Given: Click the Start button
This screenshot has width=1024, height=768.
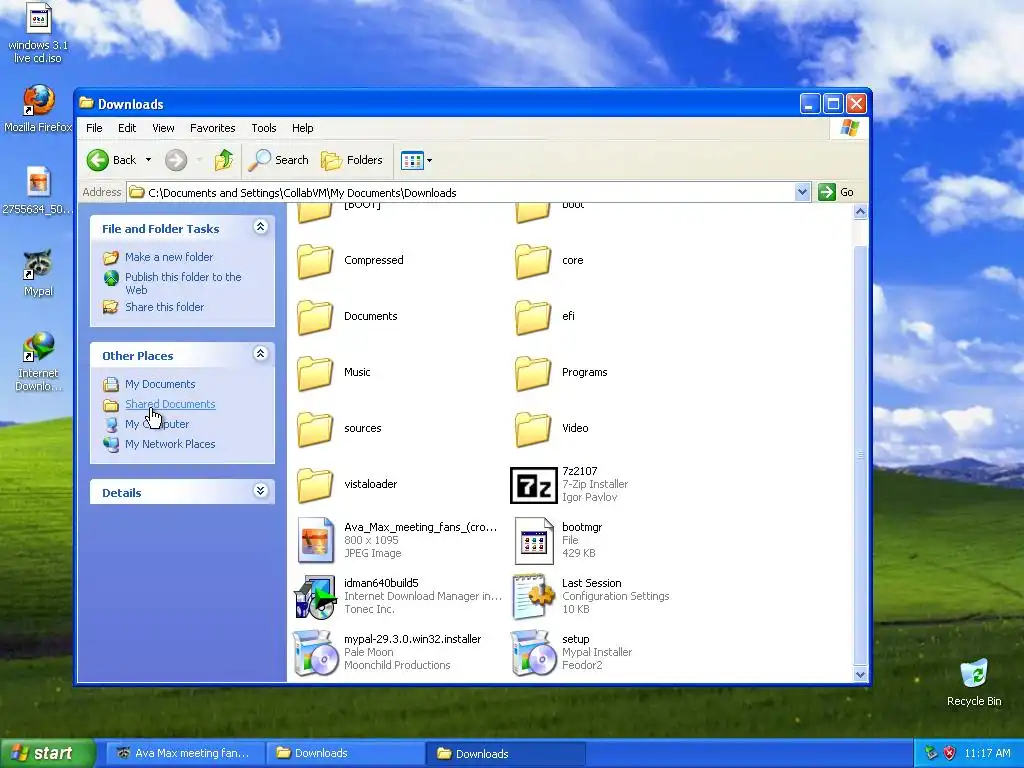Looking at the screenshot, I should (47, 753).
